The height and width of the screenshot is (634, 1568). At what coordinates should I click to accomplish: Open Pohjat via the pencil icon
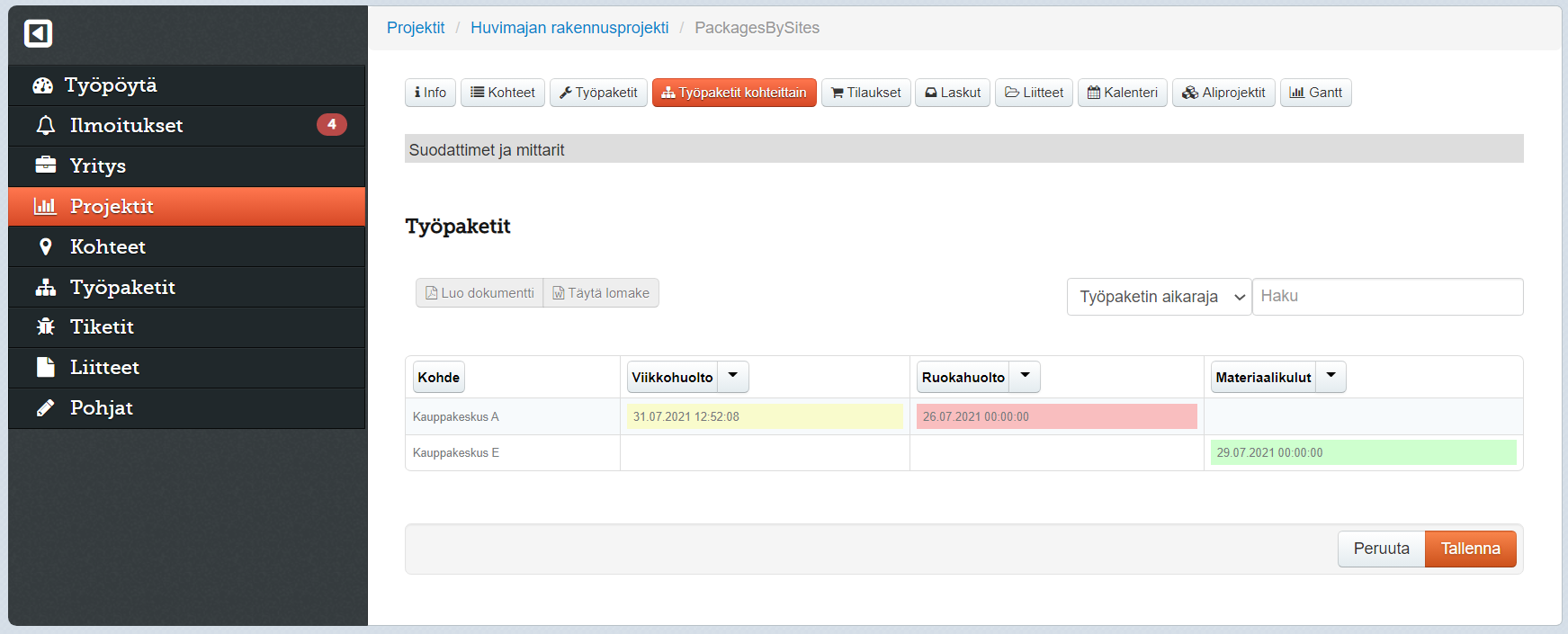coord(45,408)
